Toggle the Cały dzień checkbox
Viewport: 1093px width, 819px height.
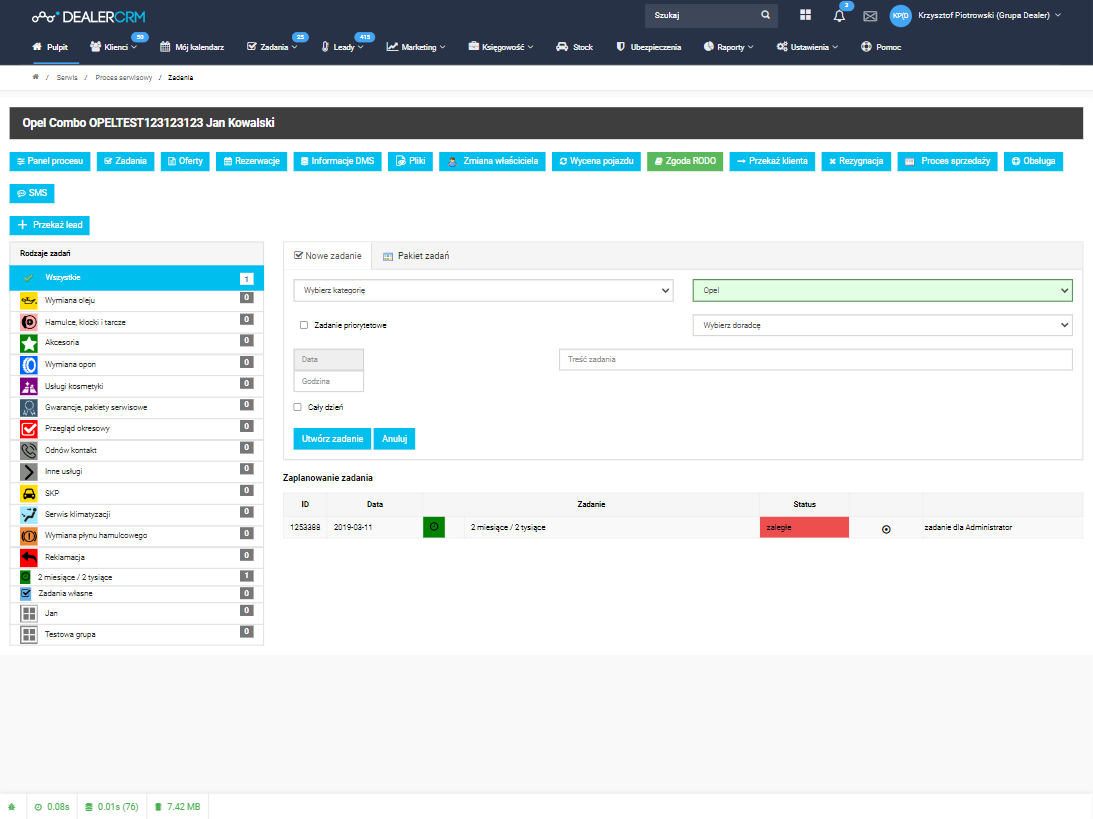(297, 407)
